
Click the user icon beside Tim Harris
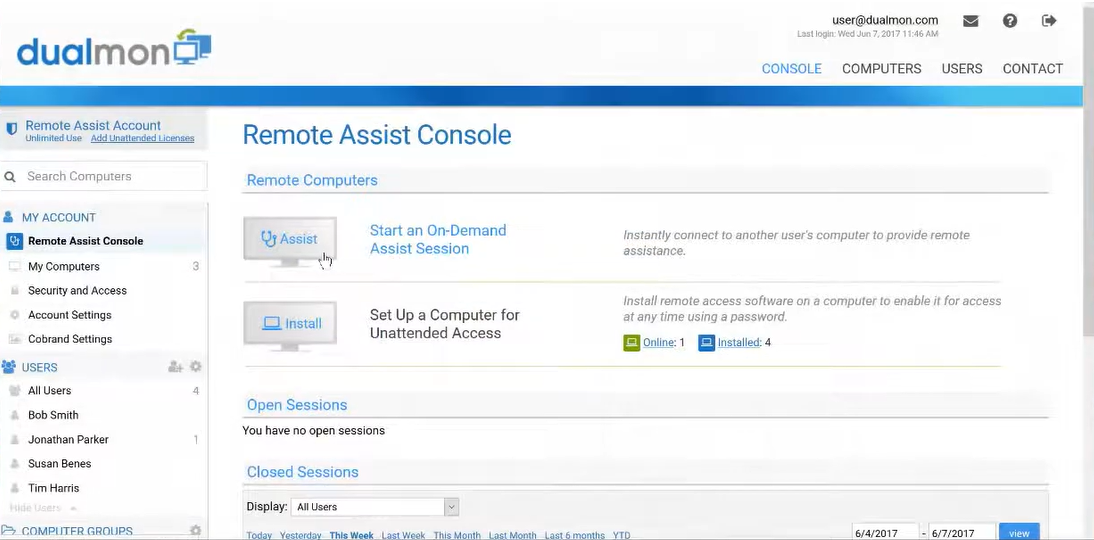[15, 488]
